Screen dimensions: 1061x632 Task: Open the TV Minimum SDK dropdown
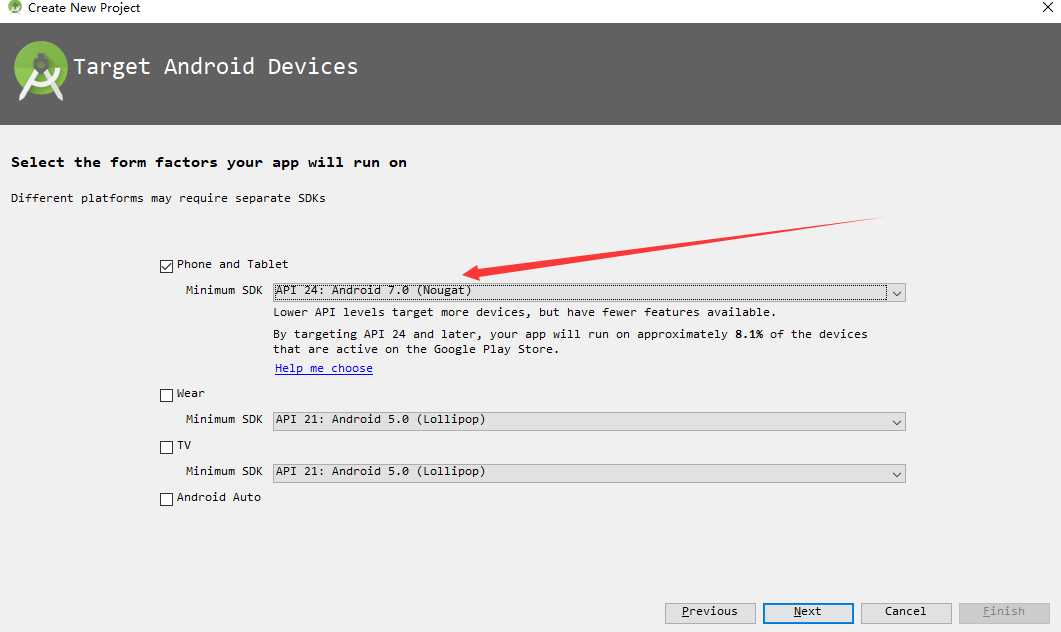tap(589, 473)
